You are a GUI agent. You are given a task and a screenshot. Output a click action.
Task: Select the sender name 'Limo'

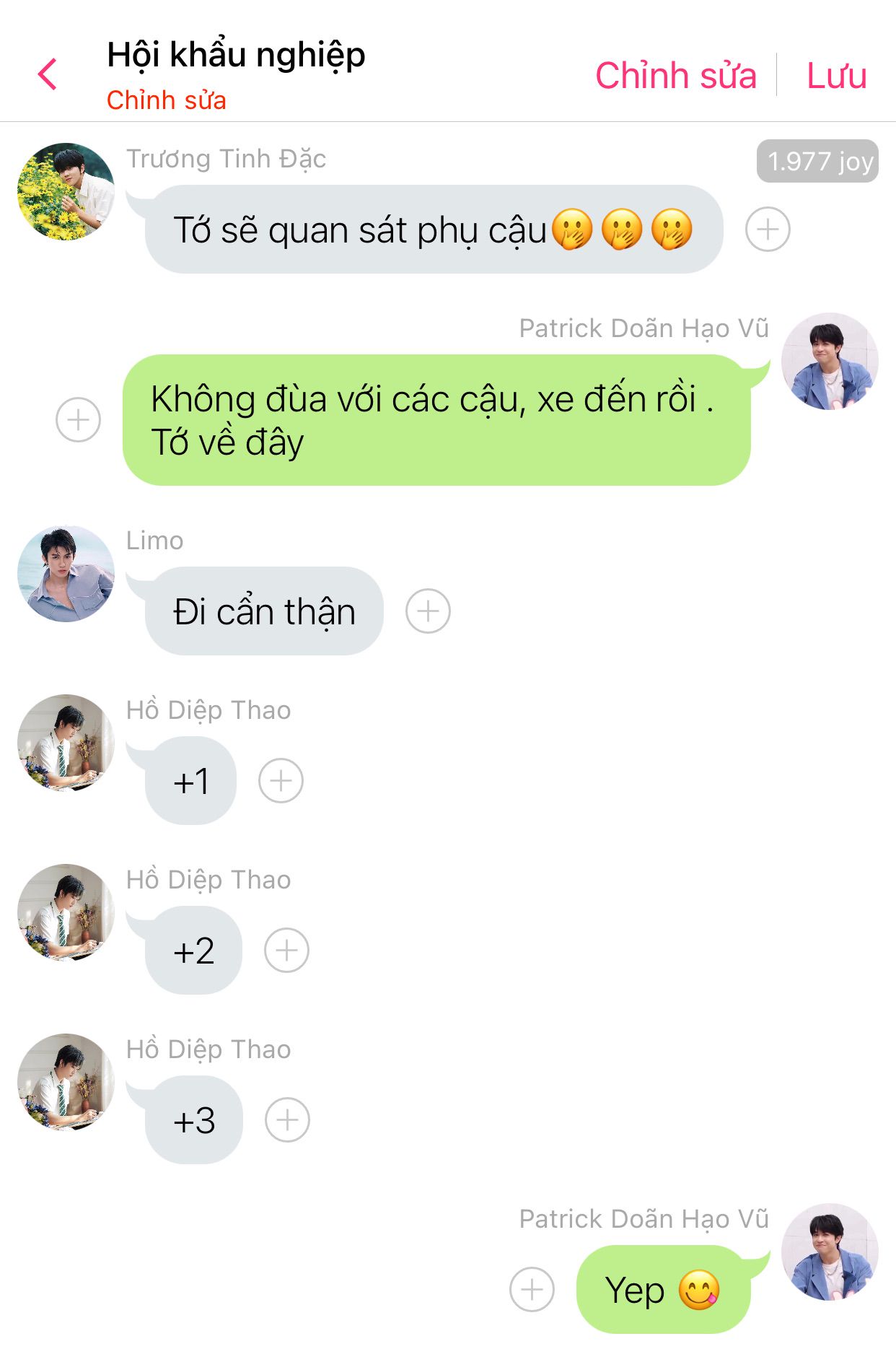(x=154, y=541)
